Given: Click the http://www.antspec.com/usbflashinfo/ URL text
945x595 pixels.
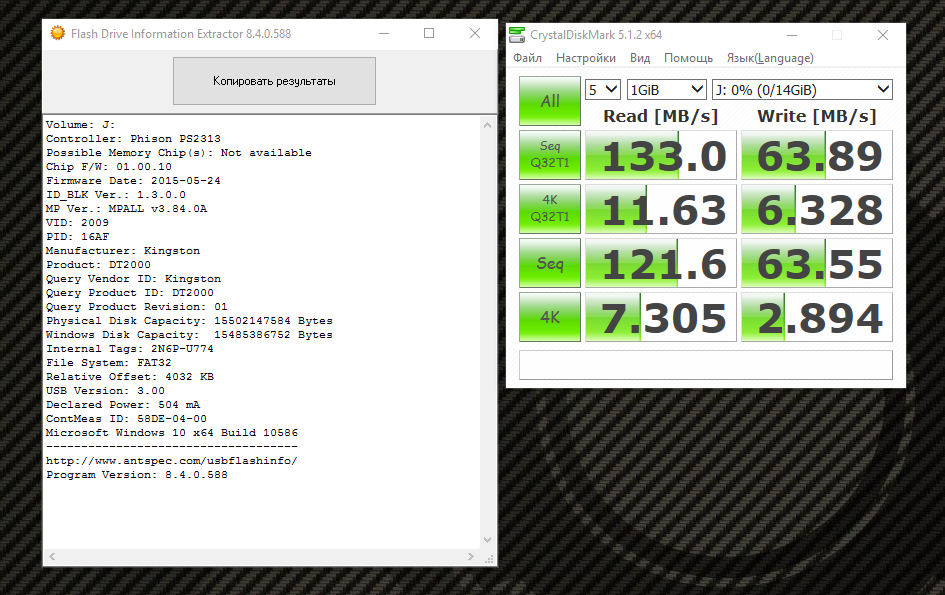Looking at the screenshot, I should point(172,461).
